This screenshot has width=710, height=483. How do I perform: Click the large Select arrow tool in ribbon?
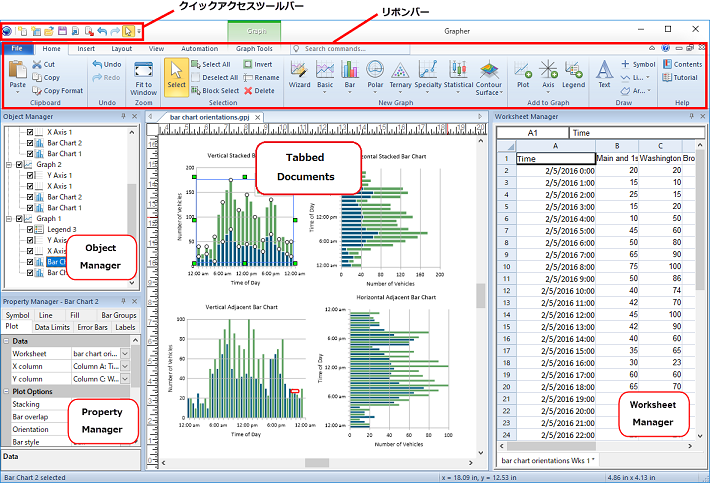tap(176, 77)
